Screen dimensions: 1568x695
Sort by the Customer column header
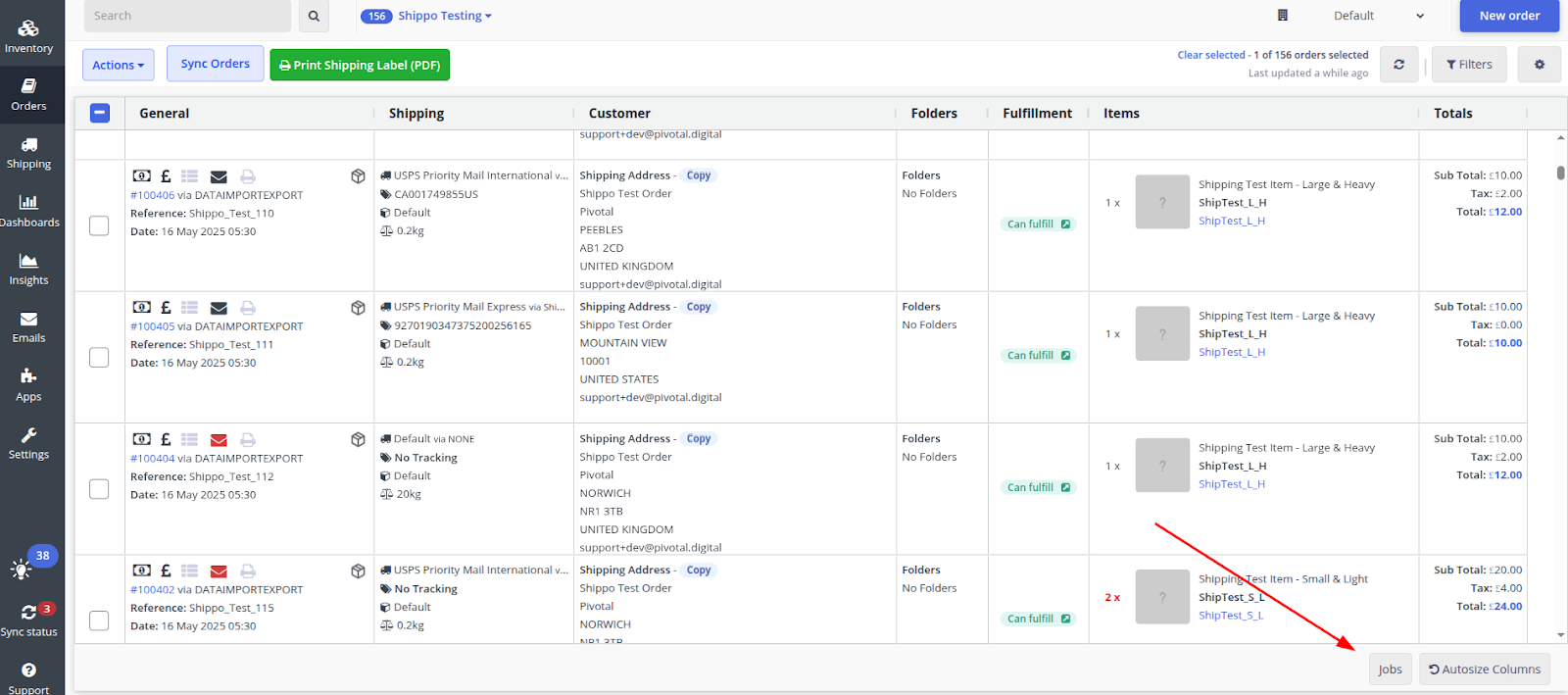click(x=619, y=114)
